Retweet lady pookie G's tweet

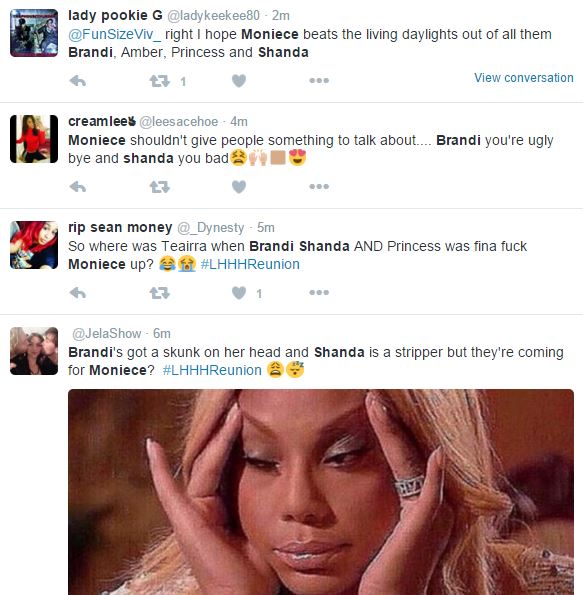tap(159, 81)
